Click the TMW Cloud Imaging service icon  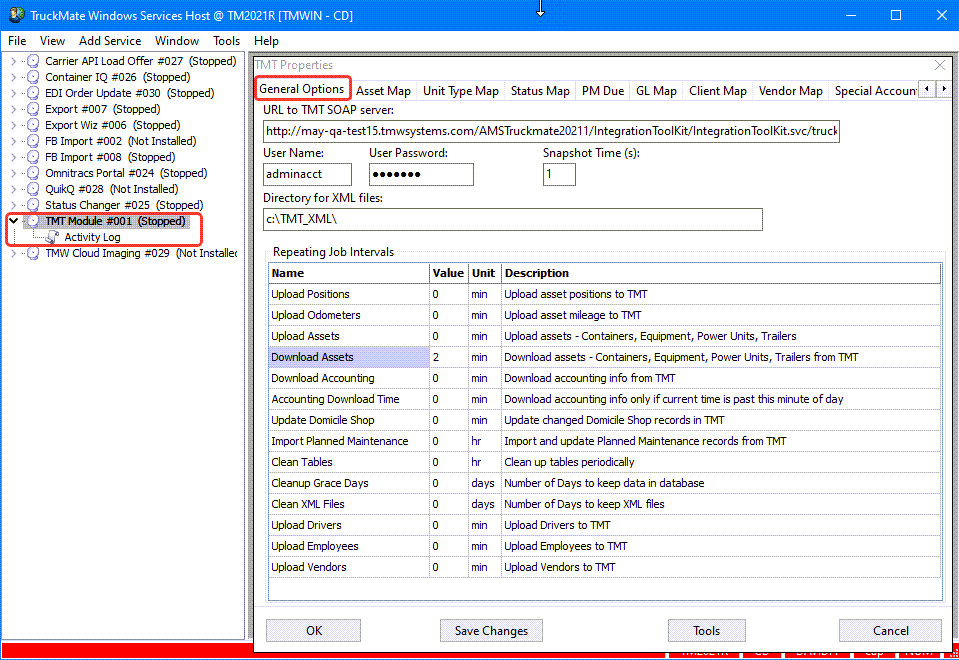click(x=33, y=253)
